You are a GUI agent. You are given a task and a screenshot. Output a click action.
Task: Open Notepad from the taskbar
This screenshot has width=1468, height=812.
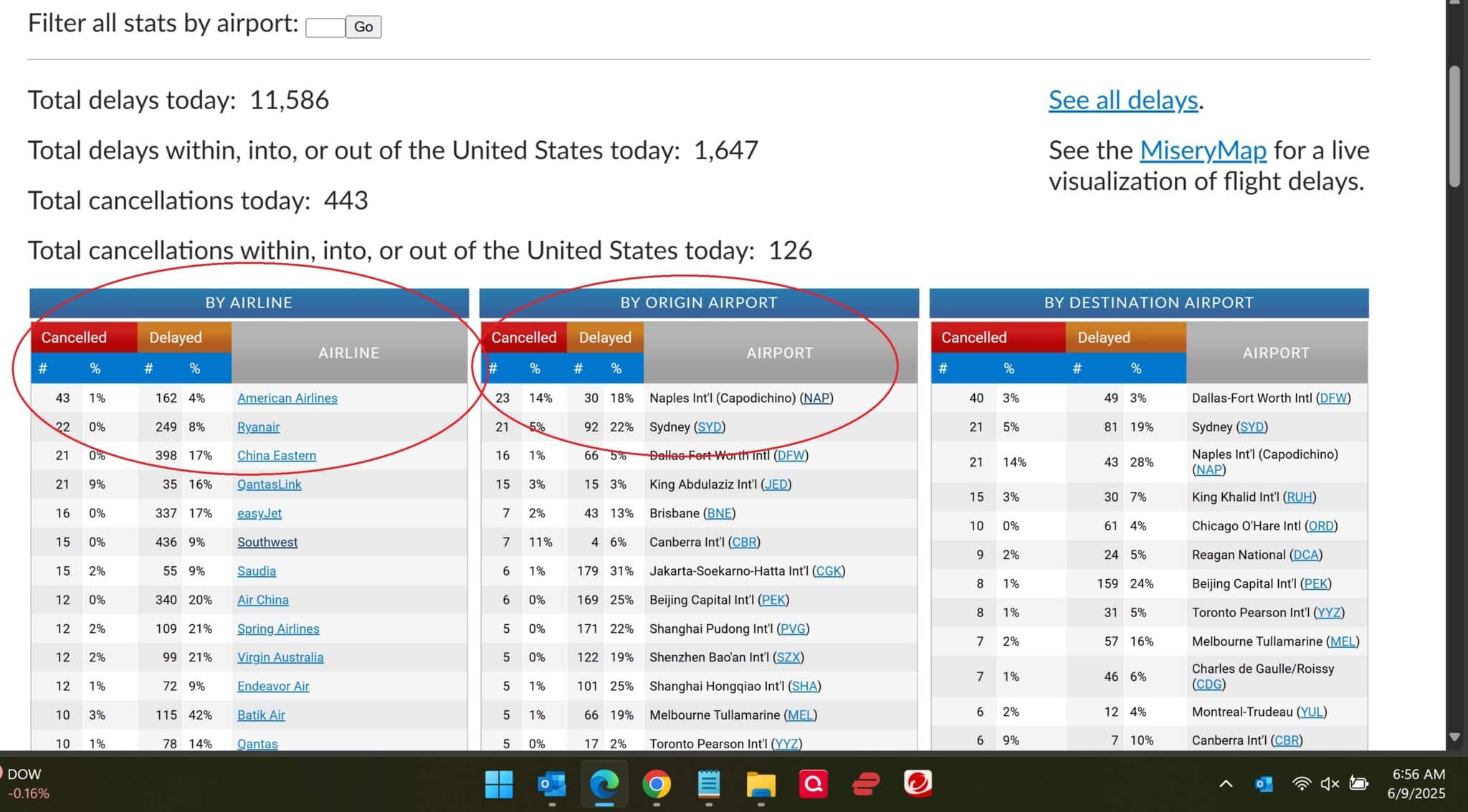tap(709, 784)
